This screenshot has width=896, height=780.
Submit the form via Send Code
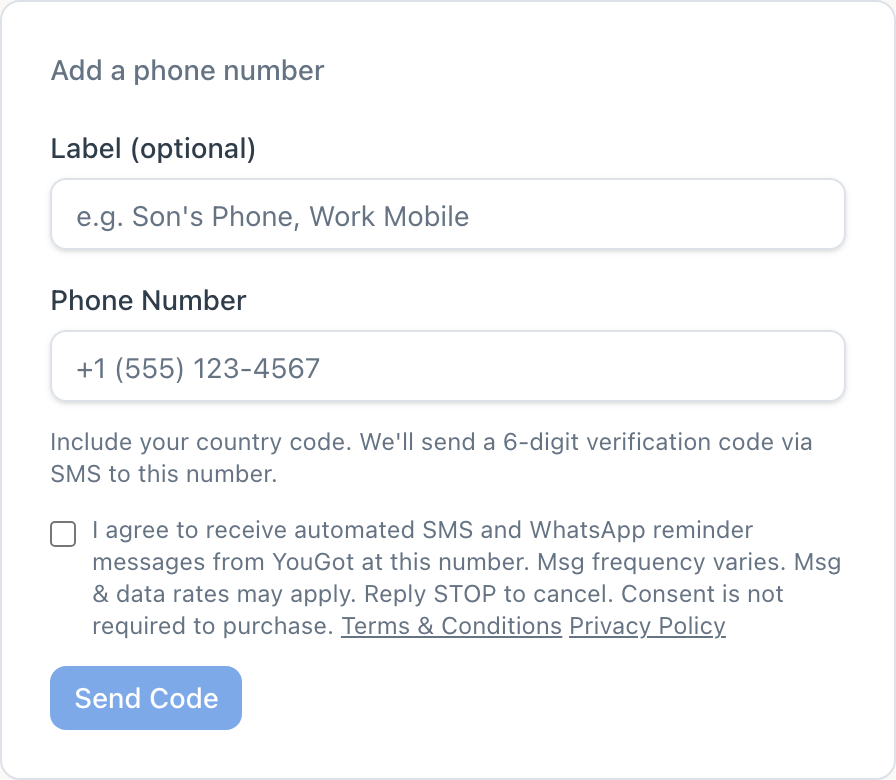(145, 697)
